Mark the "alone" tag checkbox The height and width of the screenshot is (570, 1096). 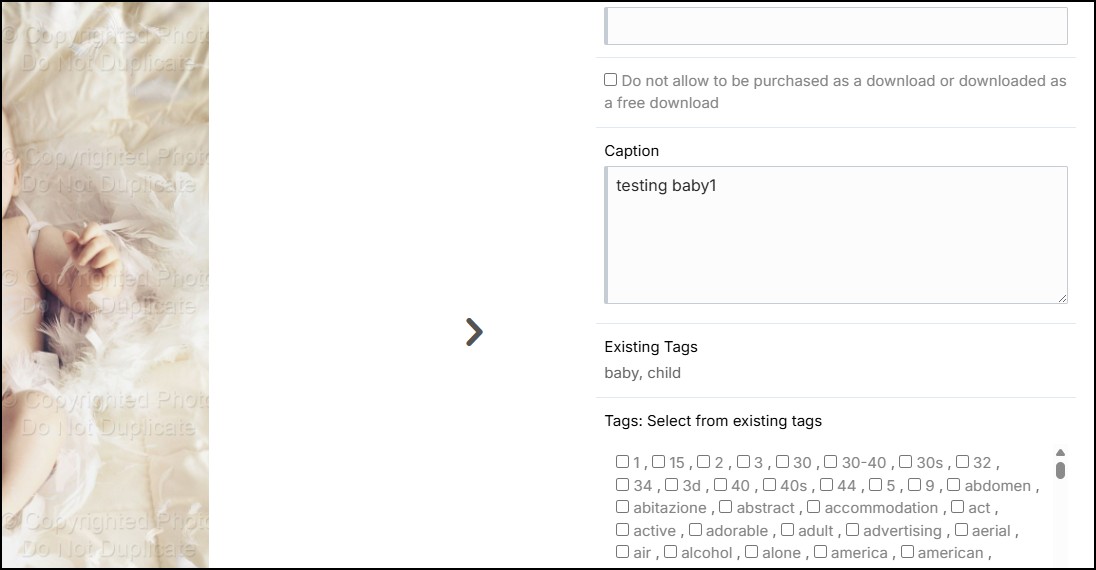pyautogui.click(x=752, y=552)
